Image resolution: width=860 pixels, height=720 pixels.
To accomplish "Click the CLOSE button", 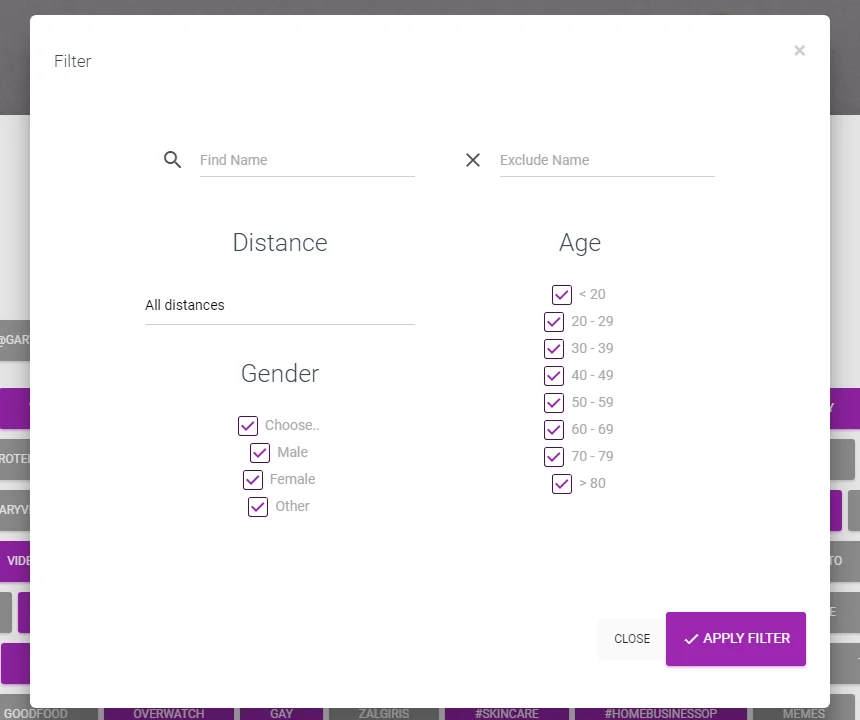I will [x=631, y=639].
